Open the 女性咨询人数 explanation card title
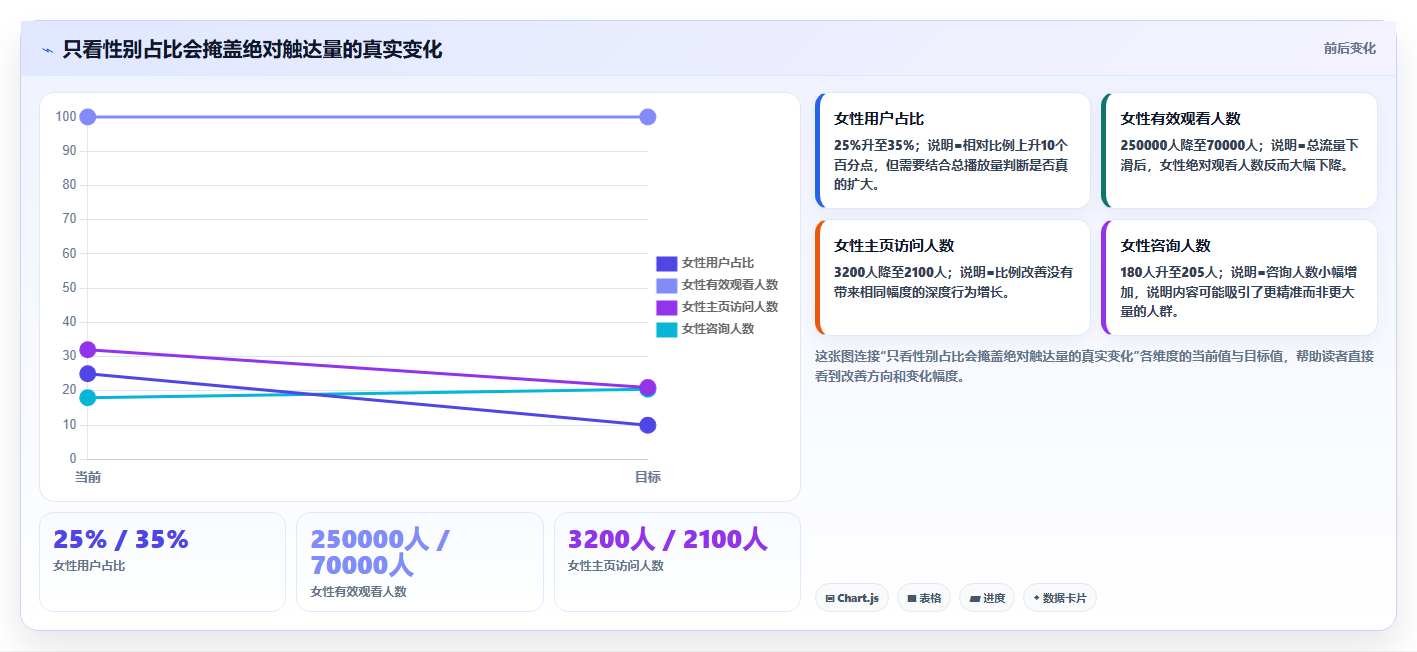Screen dimensions: 1417x652 [1165, 245]
